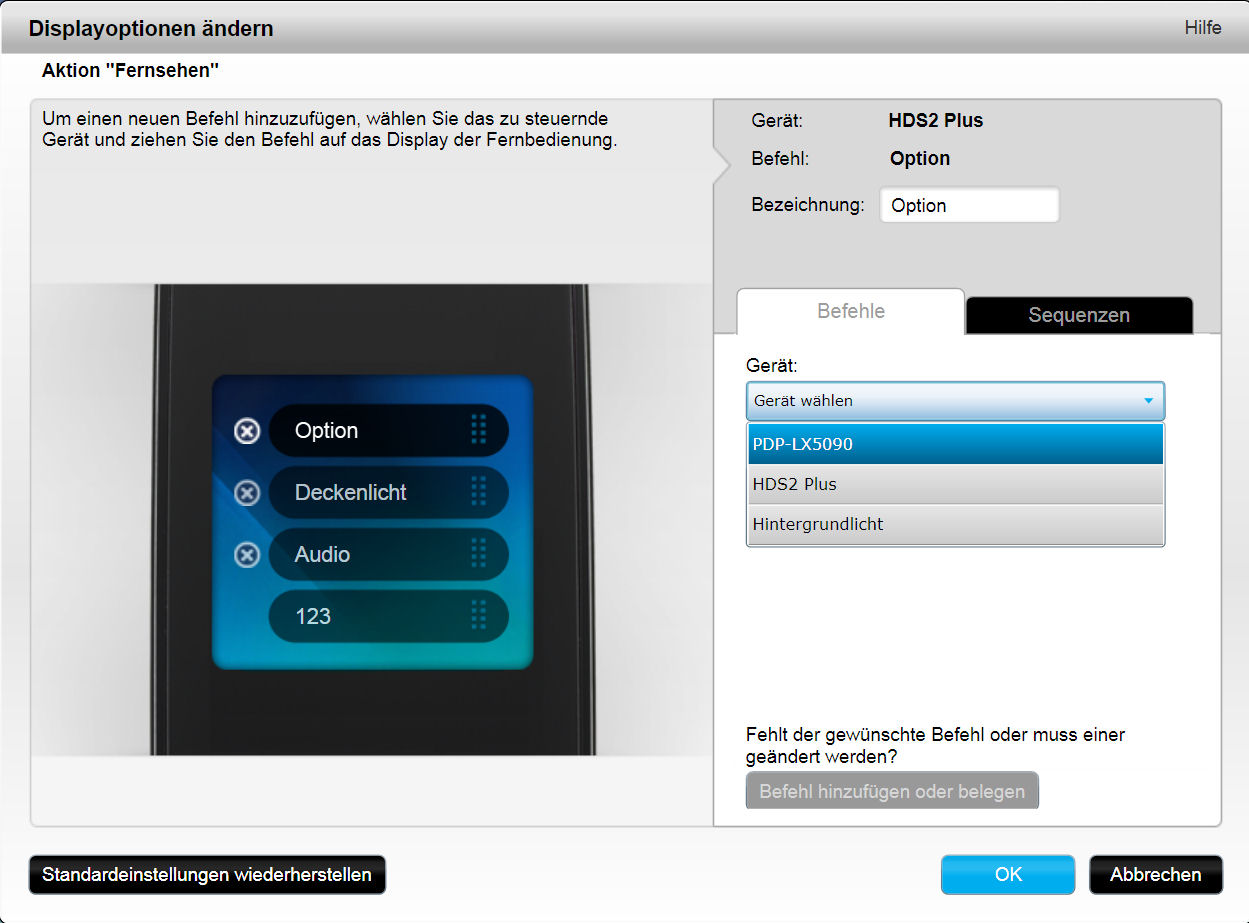Click the Bezeichnung text field
The width and height of the screenshot is (1249, 923).
point(968,205)
